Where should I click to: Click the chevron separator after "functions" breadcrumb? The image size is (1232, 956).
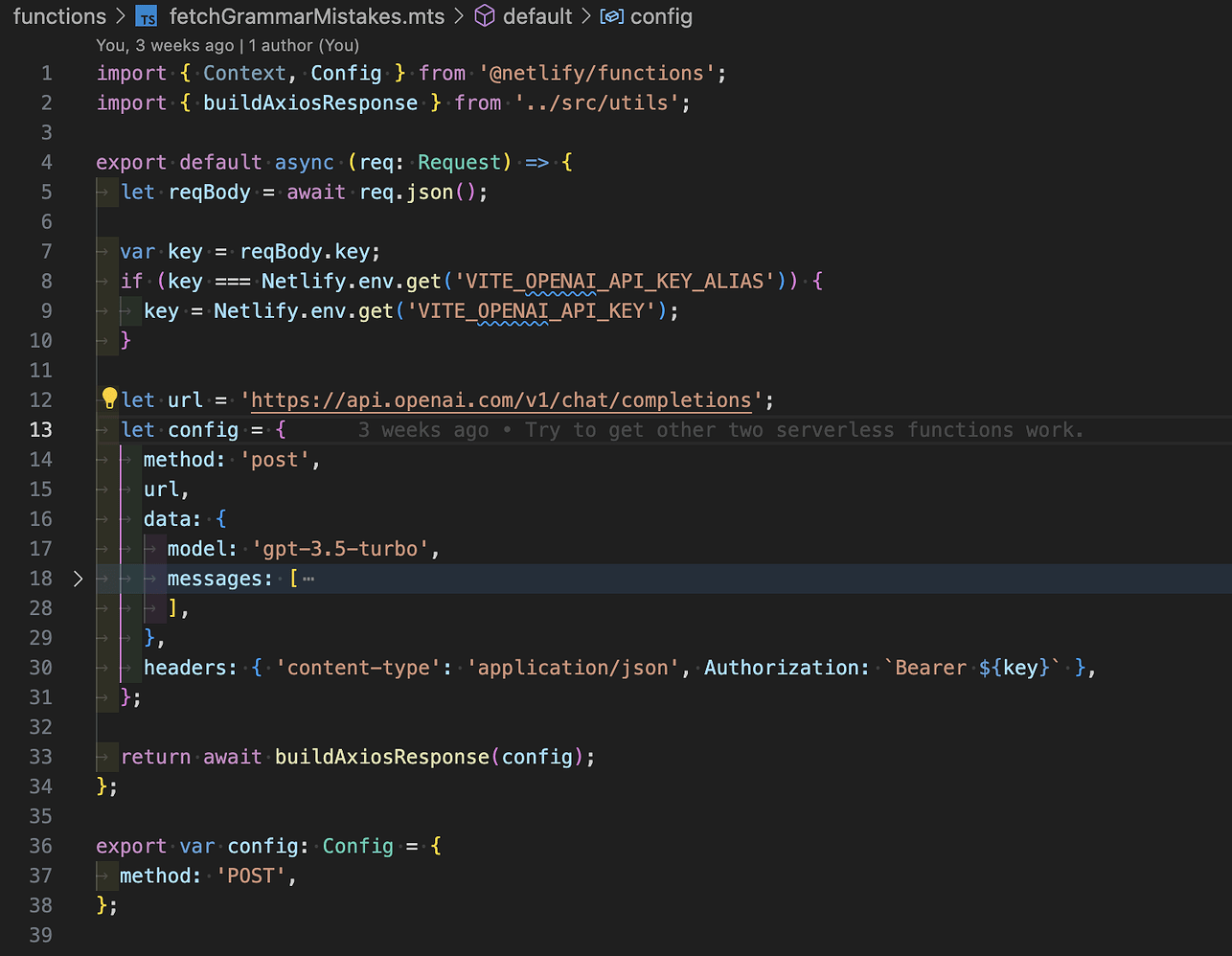(121, 16)
